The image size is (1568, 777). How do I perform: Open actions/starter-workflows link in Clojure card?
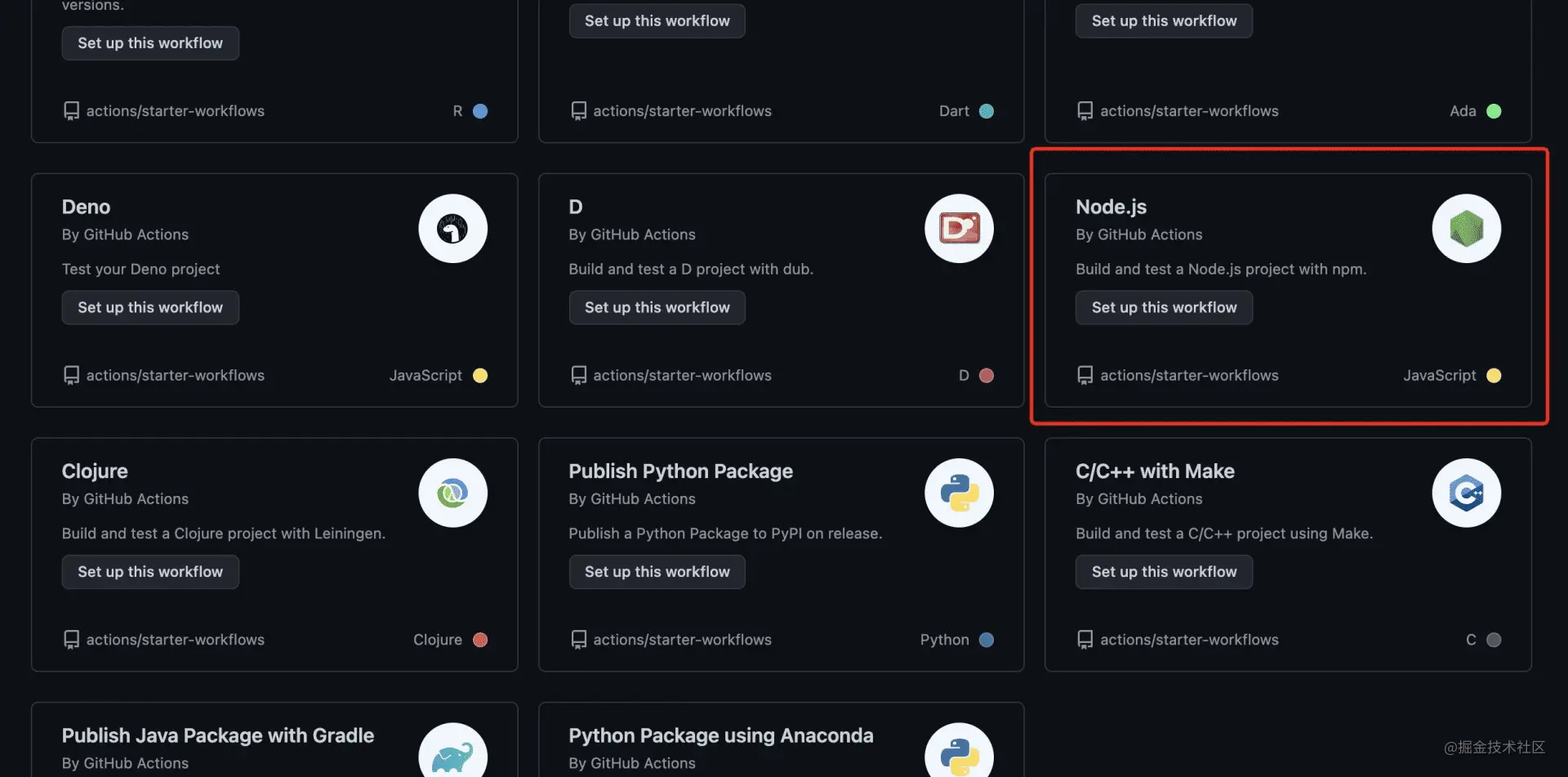(x=176, y=640)
